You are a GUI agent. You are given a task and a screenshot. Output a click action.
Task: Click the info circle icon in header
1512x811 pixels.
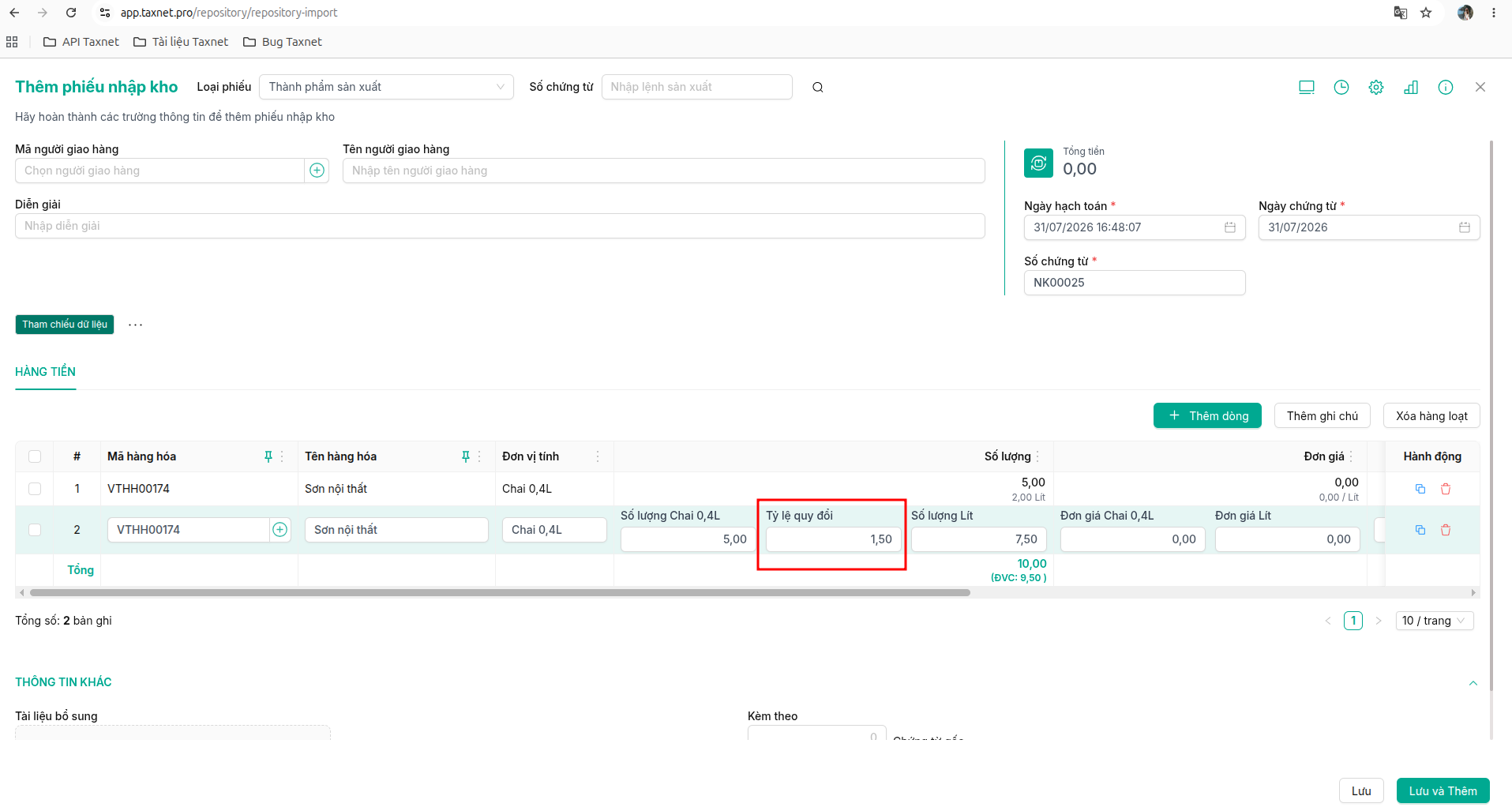(1446, 88)
